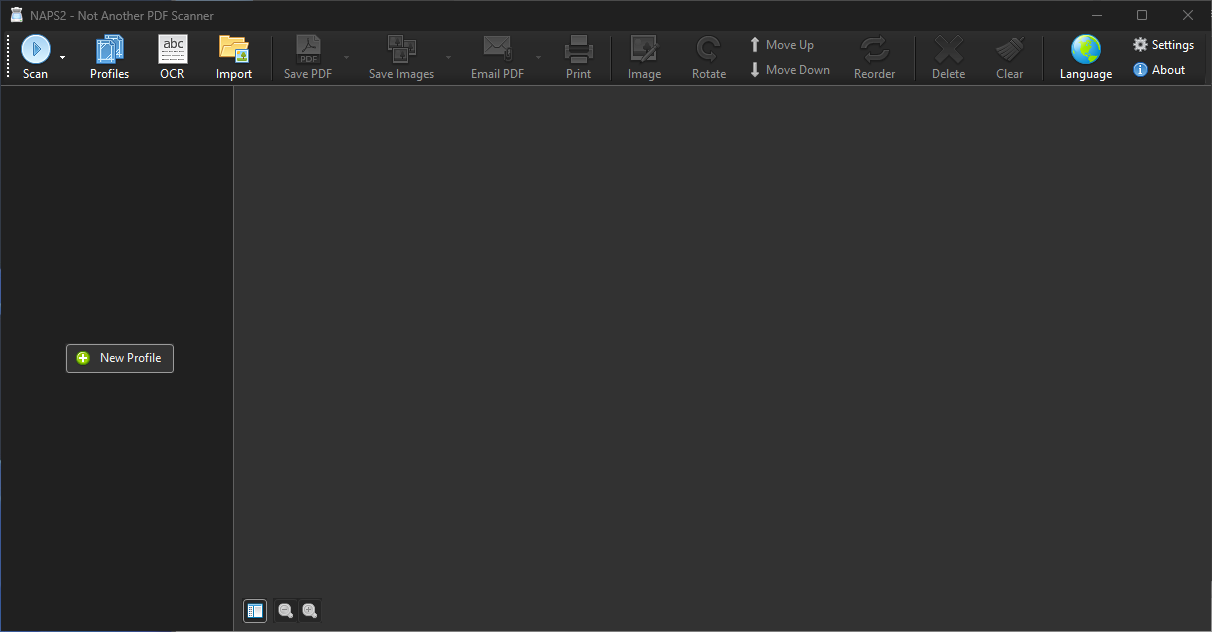Click the Save PDF toolbar icon
The width and height of the screenshot is (1212, 632).
coord(308,57)
